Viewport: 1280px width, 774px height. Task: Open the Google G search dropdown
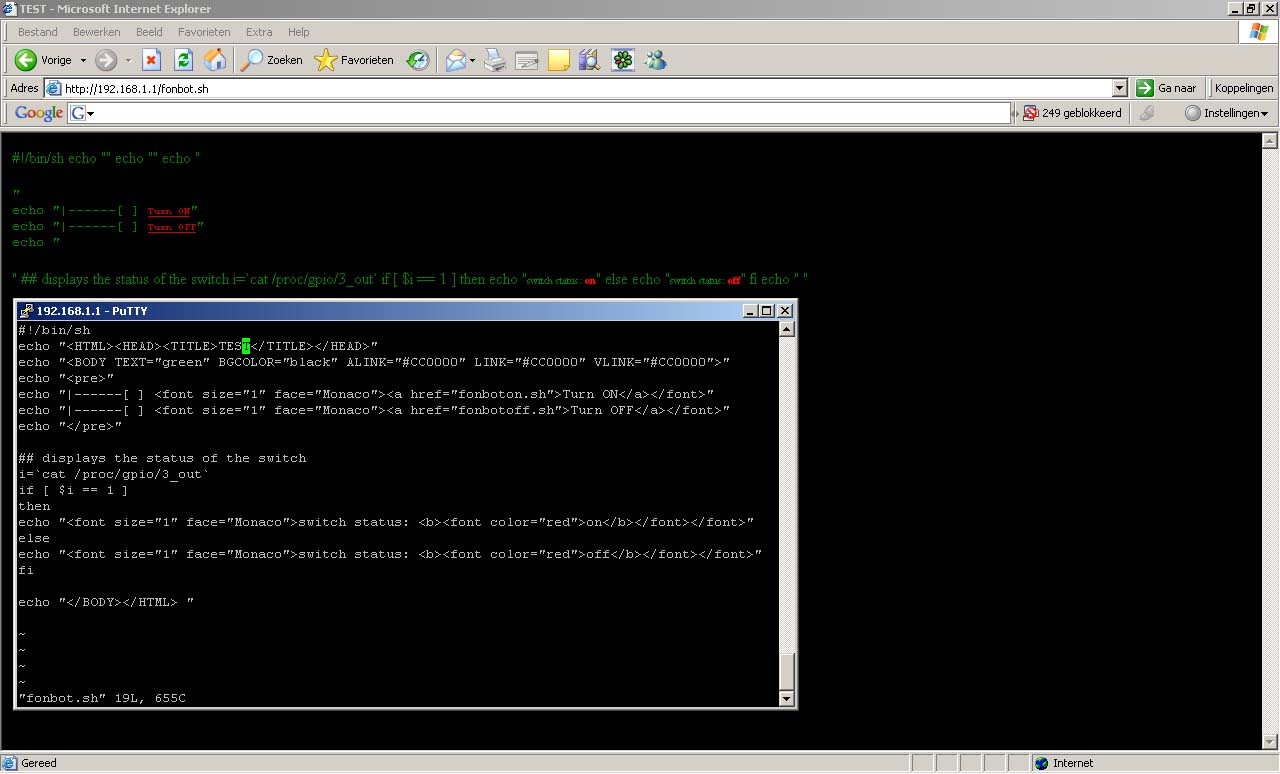click(82, 113)
